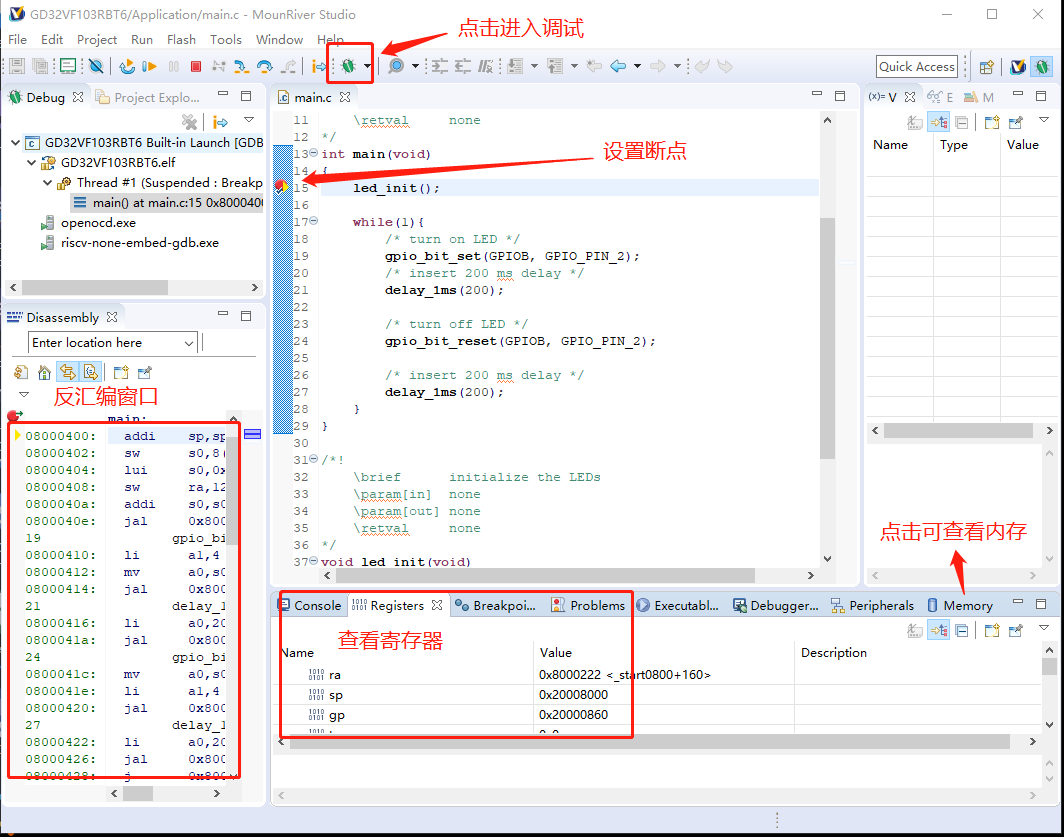This screenshot has height=837, width=1064.
Task: Open the Disassembly view menu triangle
Action: pos(24,394)
